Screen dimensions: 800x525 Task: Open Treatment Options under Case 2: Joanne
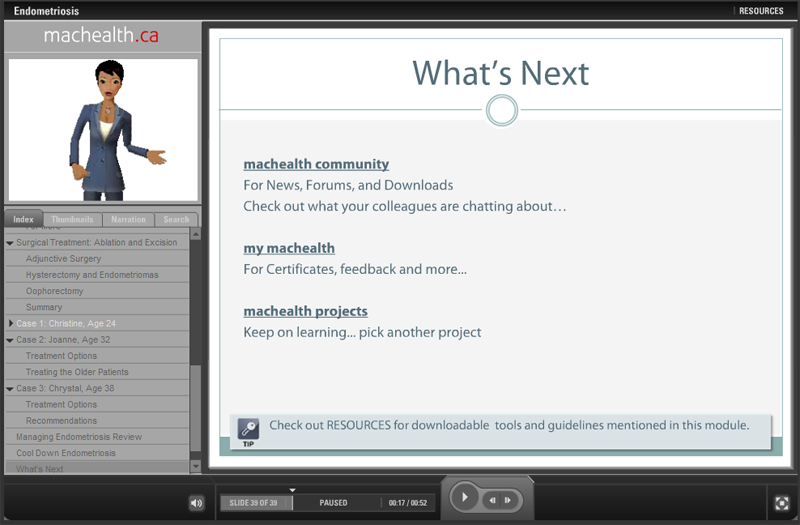point(97,356)
